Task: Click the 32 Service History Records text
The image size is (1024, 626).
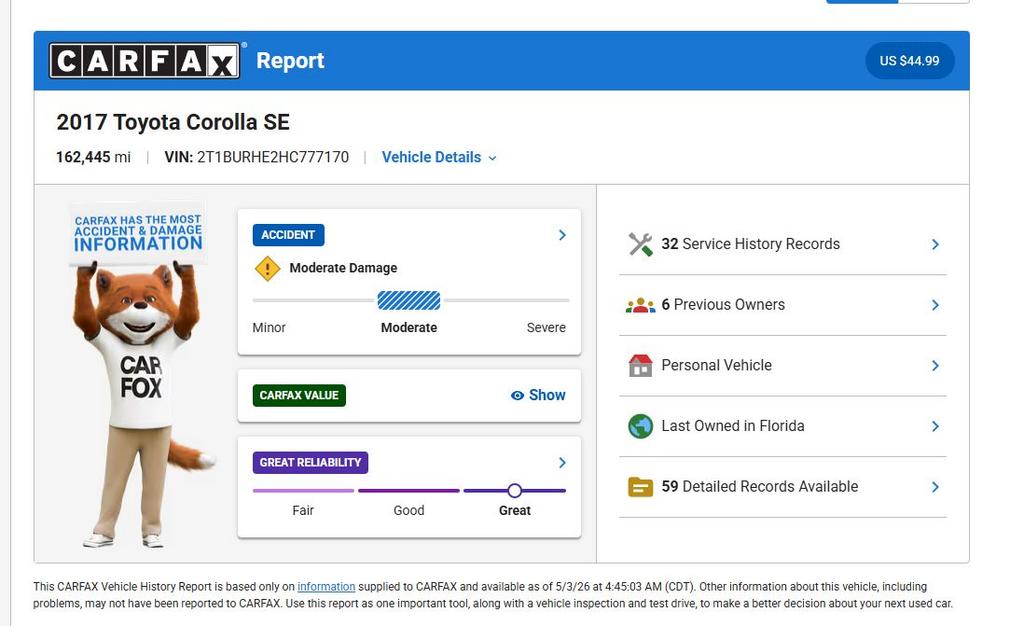Action: 750,244
